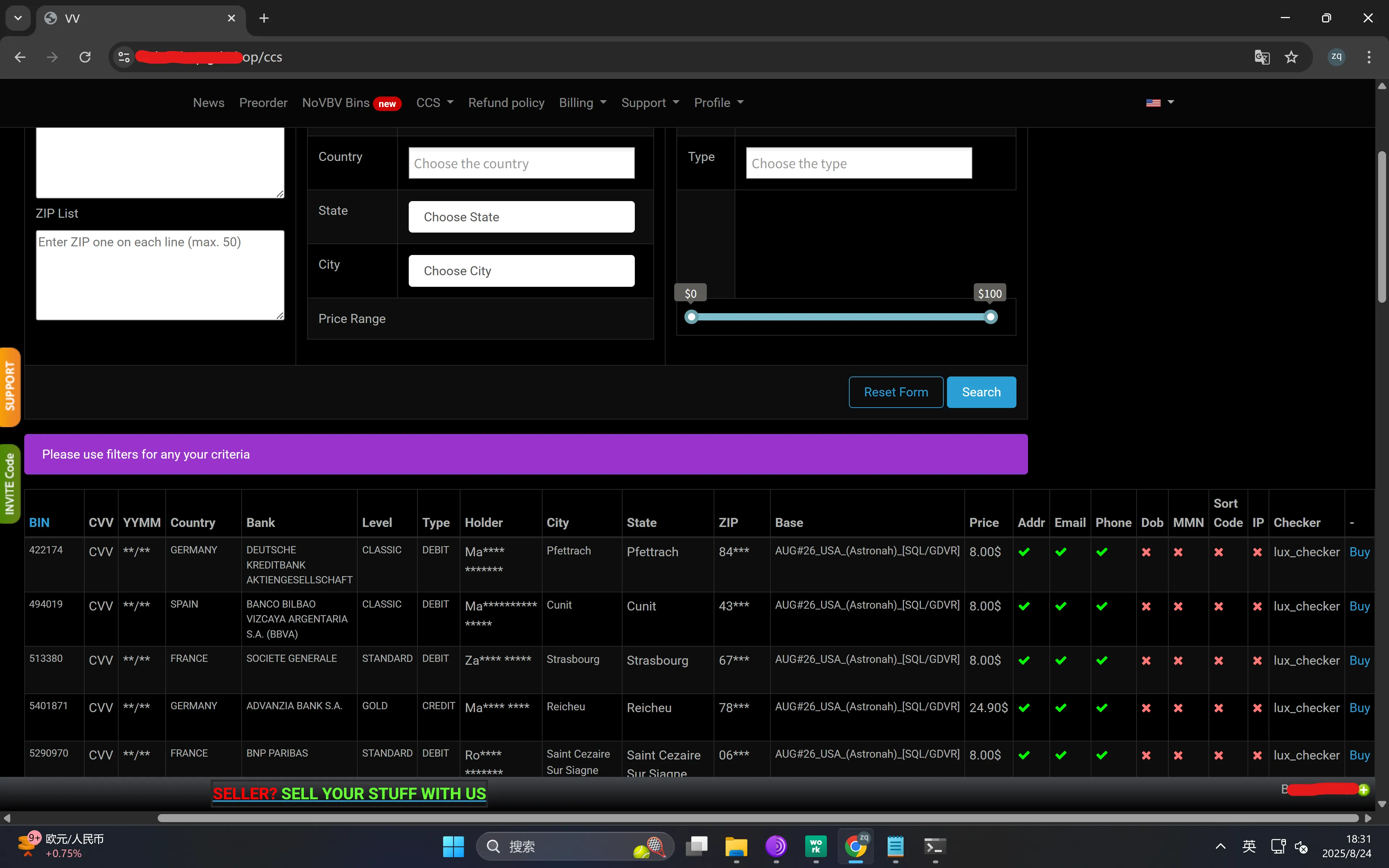Click the $100 maximum price slider handle
1389x868 pixels.
point(990,317)
